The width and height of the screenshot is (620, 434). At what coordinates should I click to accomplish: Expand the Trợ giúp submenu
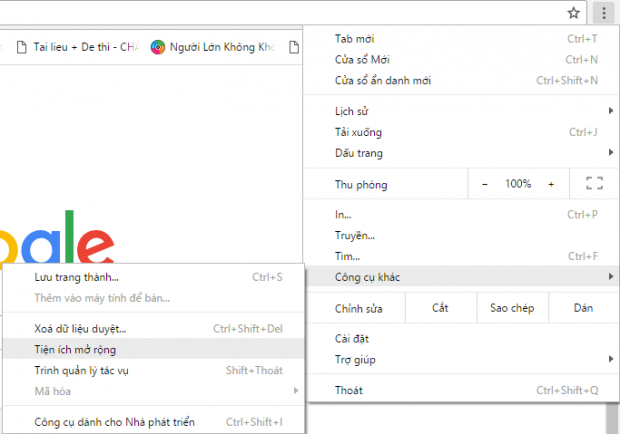tap(462, 359)
